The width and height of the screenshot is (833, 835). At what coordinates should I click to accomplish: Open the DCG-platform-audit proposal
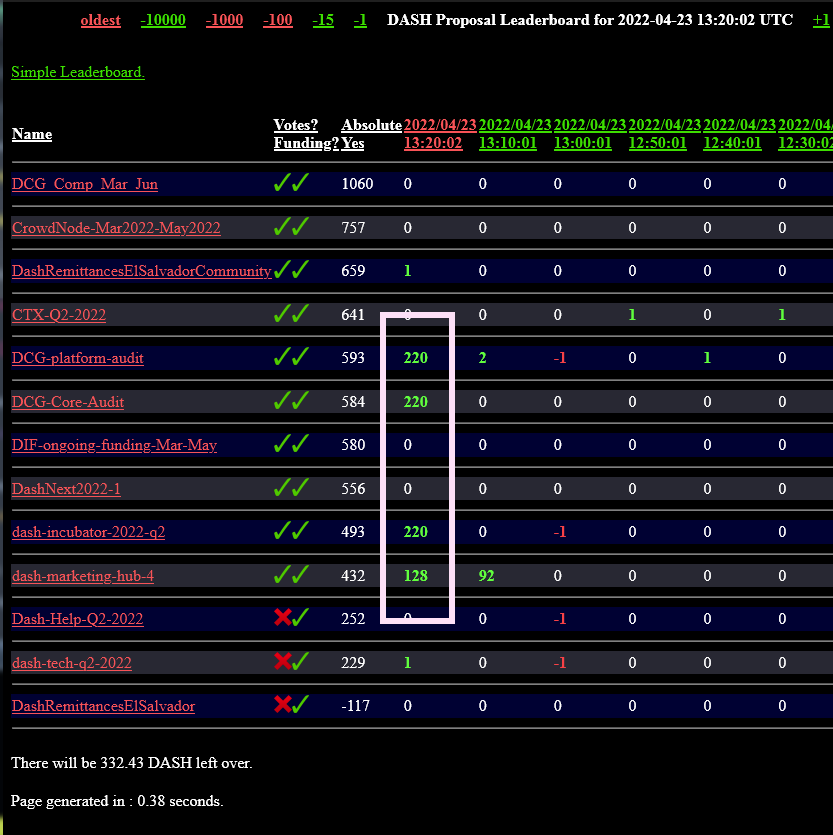pyautogui.click(x=78, y=358)
